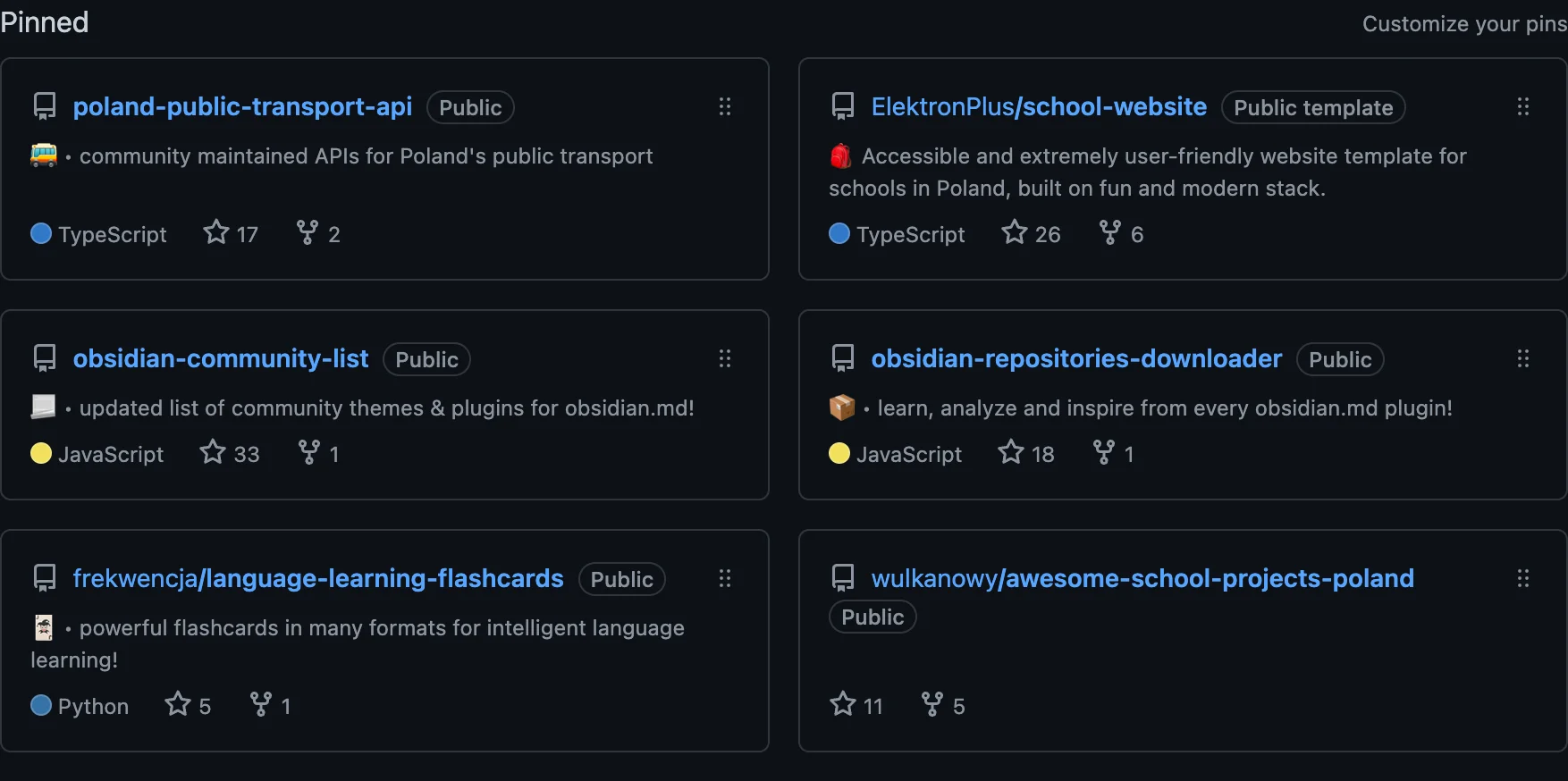The width and height of the screenshot is (1568, 781).
Task: View forks of awesome-school-projects-poland (5 forks)
Action: click(x=943, y=706)
